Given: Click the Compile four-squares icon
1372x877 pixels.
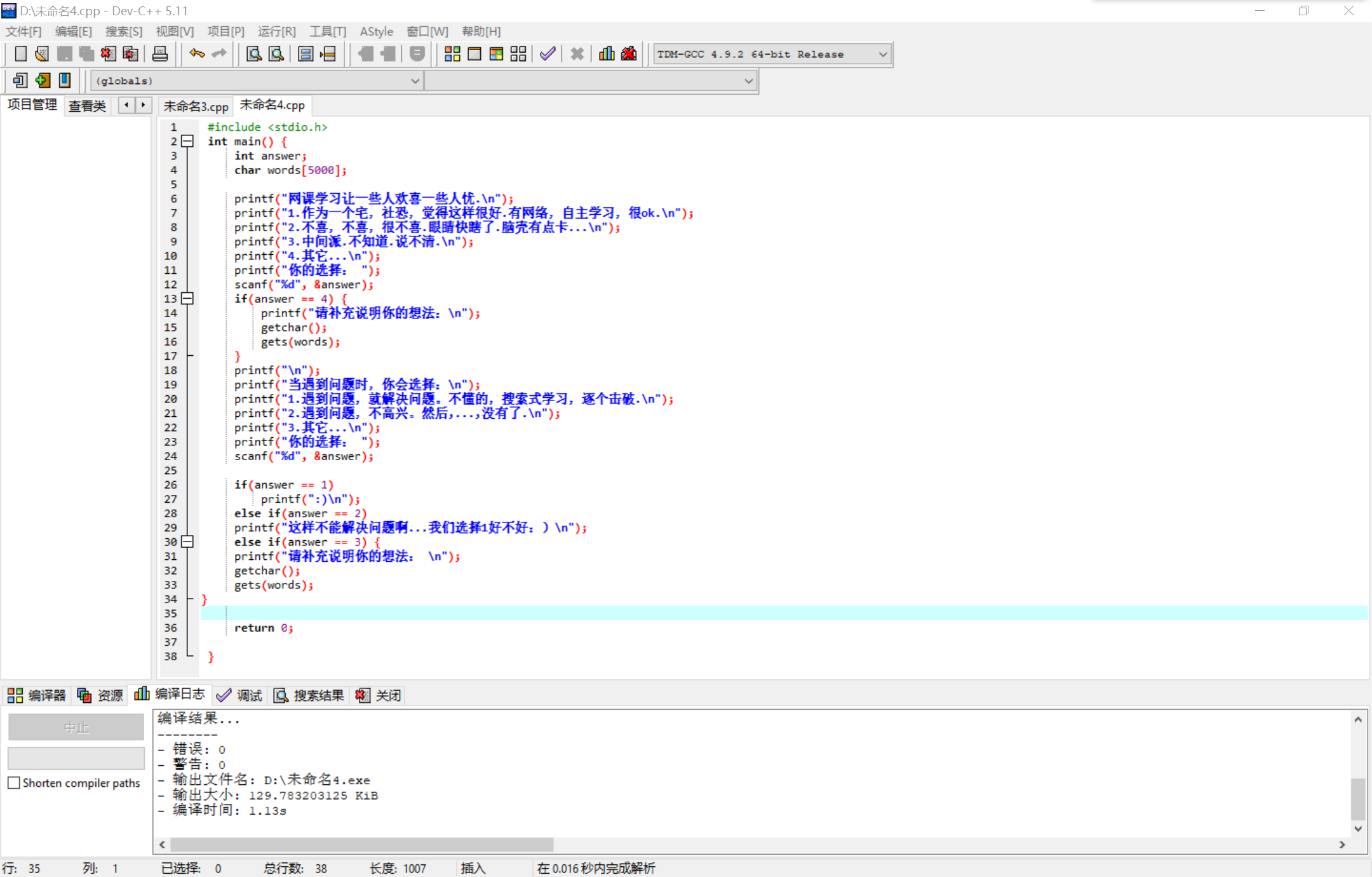Looking at the screenshot, I should pyautogui.click(x=452, y=54).
